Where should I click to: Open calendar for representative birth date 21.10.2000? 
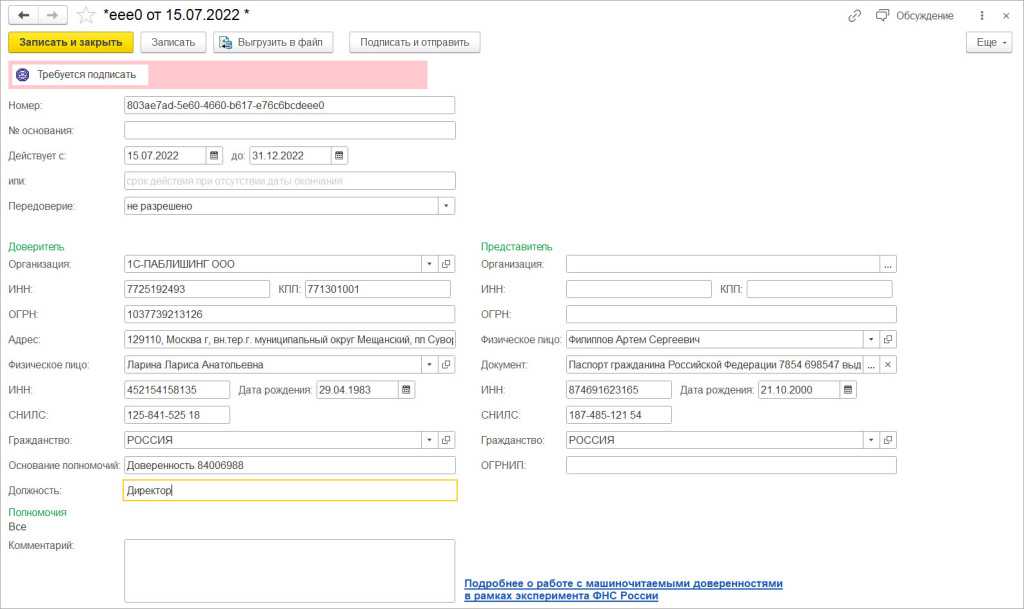[x=849, y=390]
